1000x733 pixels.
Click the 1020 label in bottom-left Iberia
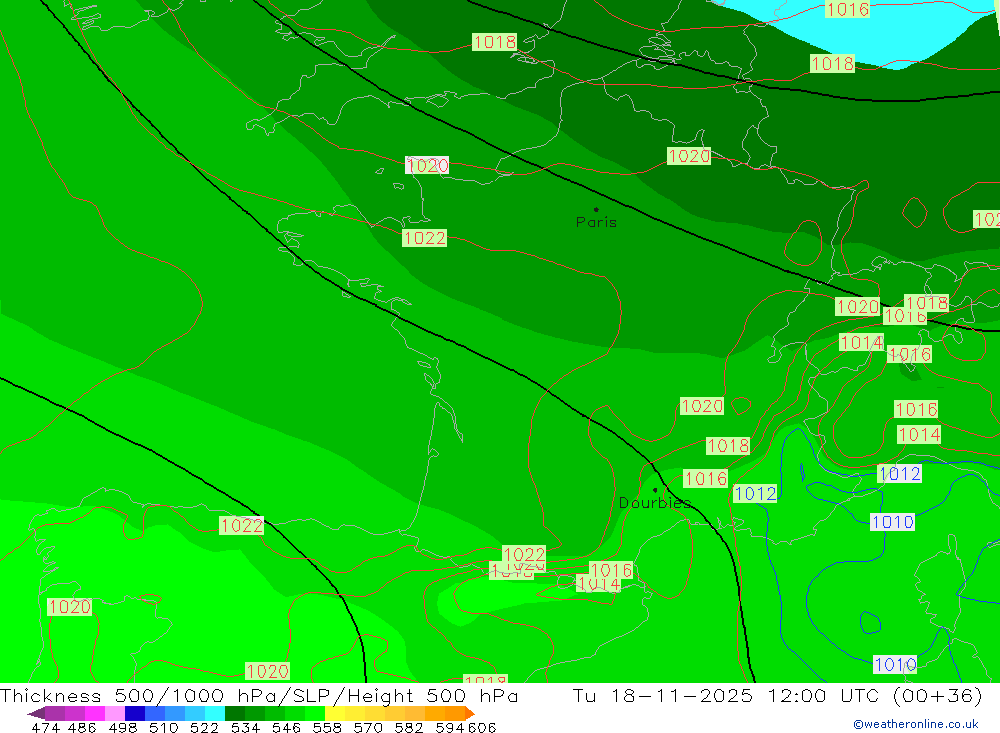(x=70, y=607)
